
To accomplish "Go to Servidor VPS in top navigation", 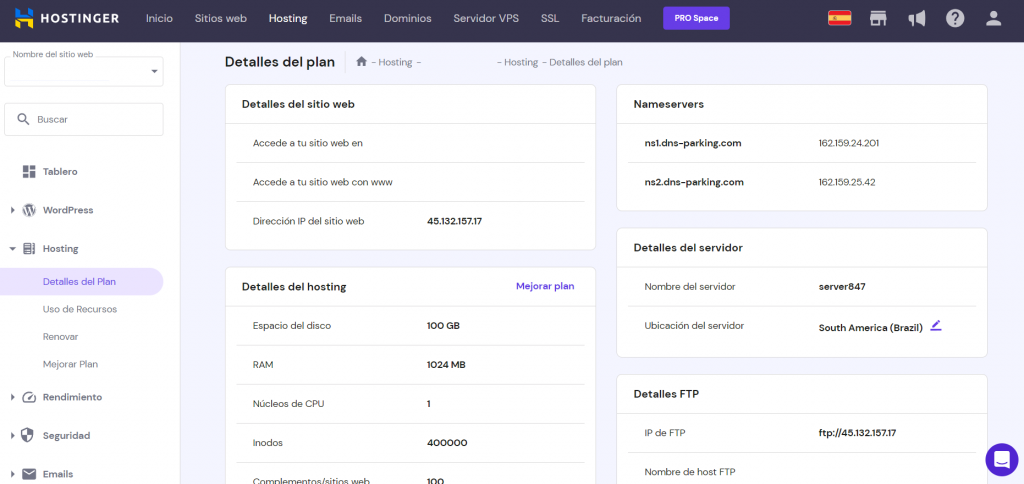I will click(x=486, y=18).
